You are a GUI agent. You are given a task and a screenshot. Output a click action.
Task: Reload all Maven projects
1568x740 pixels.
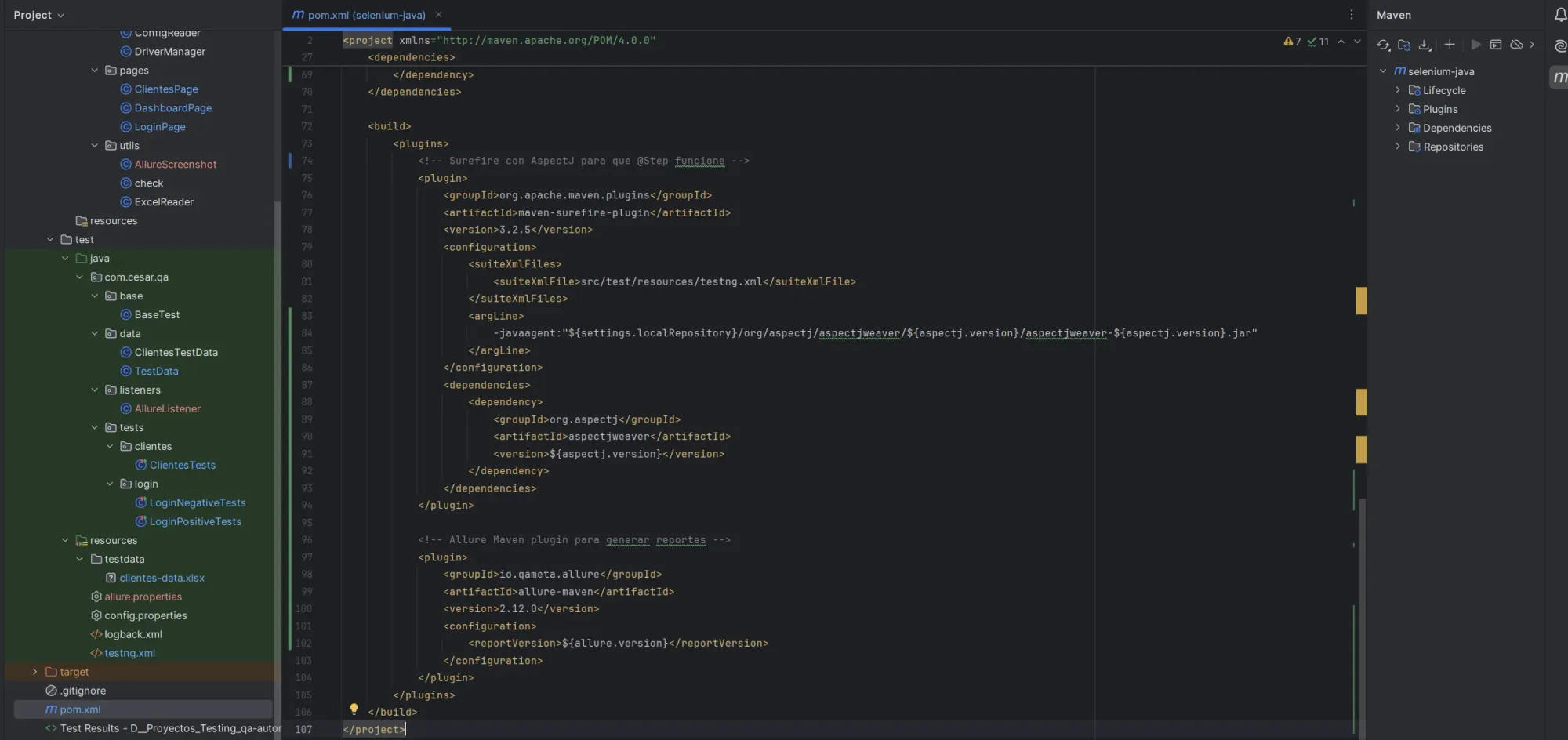(1382, 45)
